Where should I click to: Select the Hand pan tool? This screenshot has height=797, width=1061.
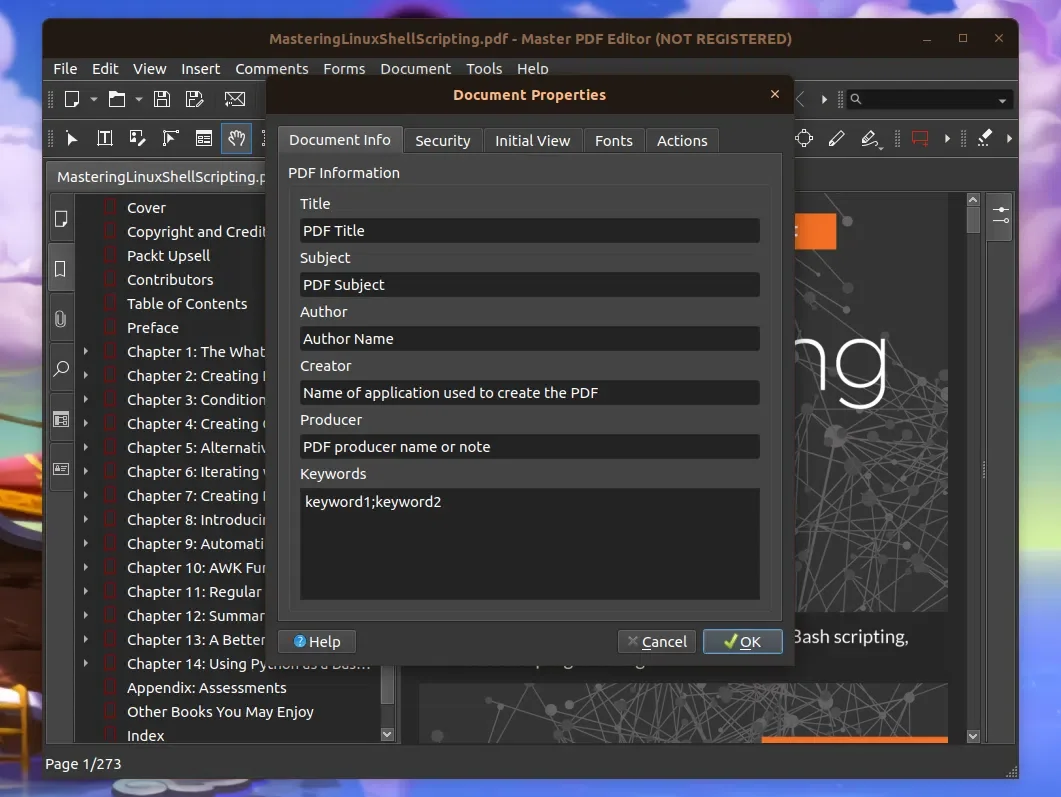pos(236,138)
